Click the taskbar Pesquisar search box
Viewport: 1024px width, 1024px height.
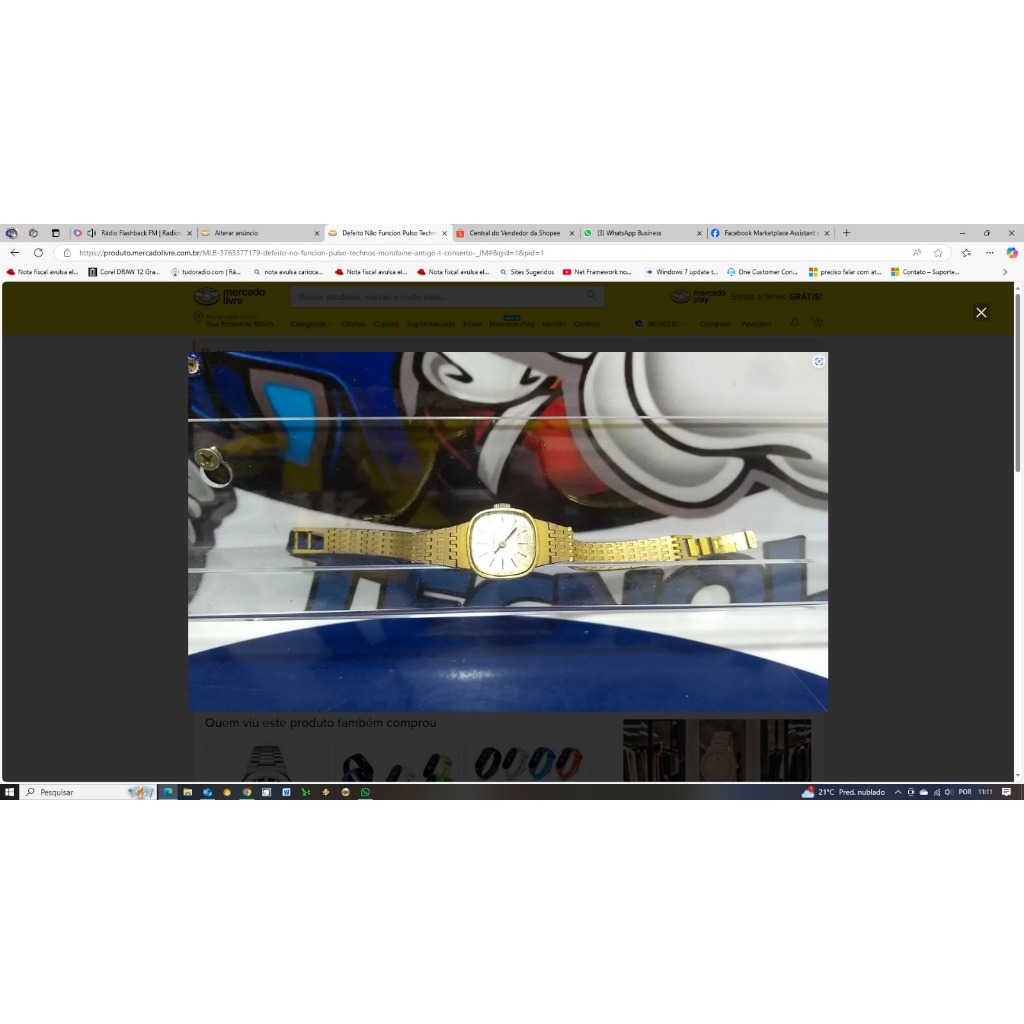tap(88, 792)
